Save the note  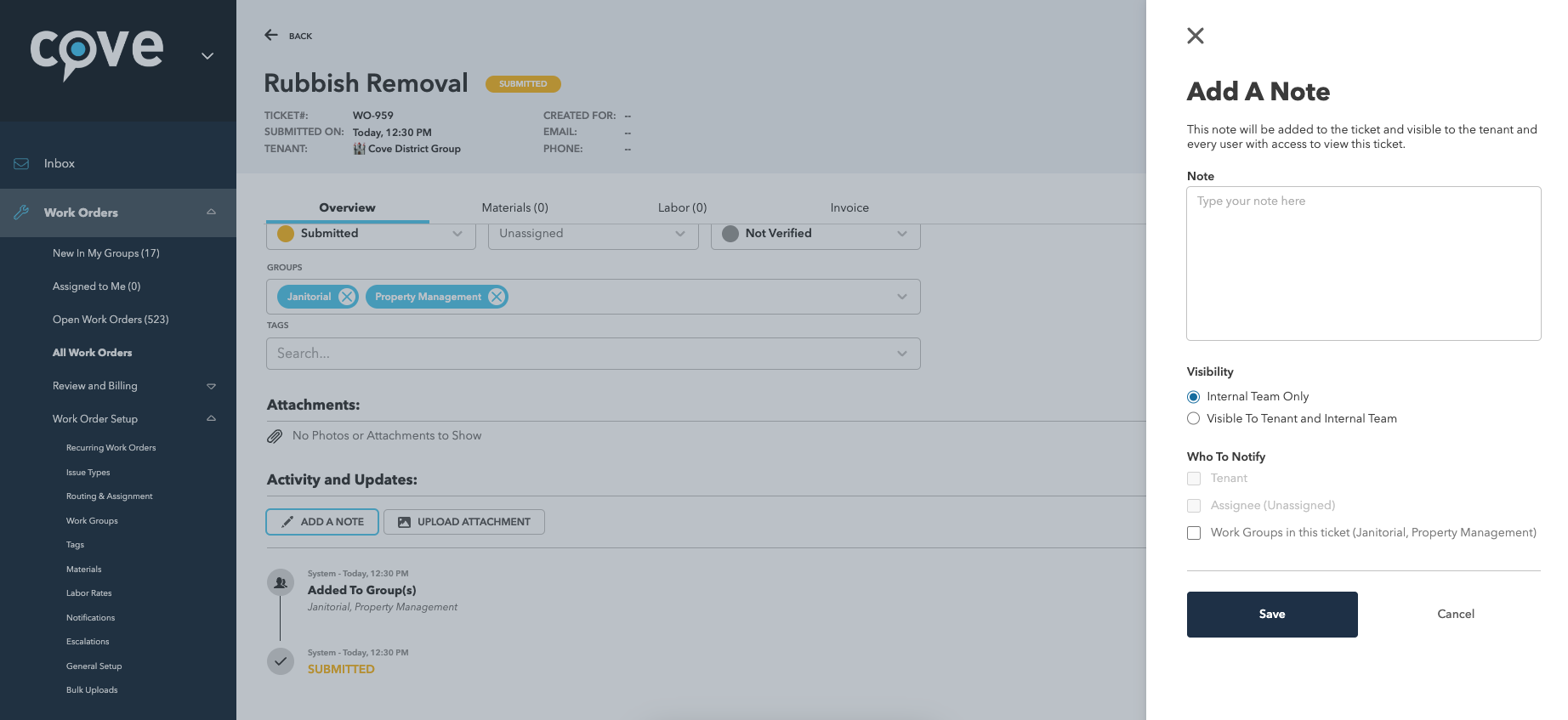[1272, 615]
